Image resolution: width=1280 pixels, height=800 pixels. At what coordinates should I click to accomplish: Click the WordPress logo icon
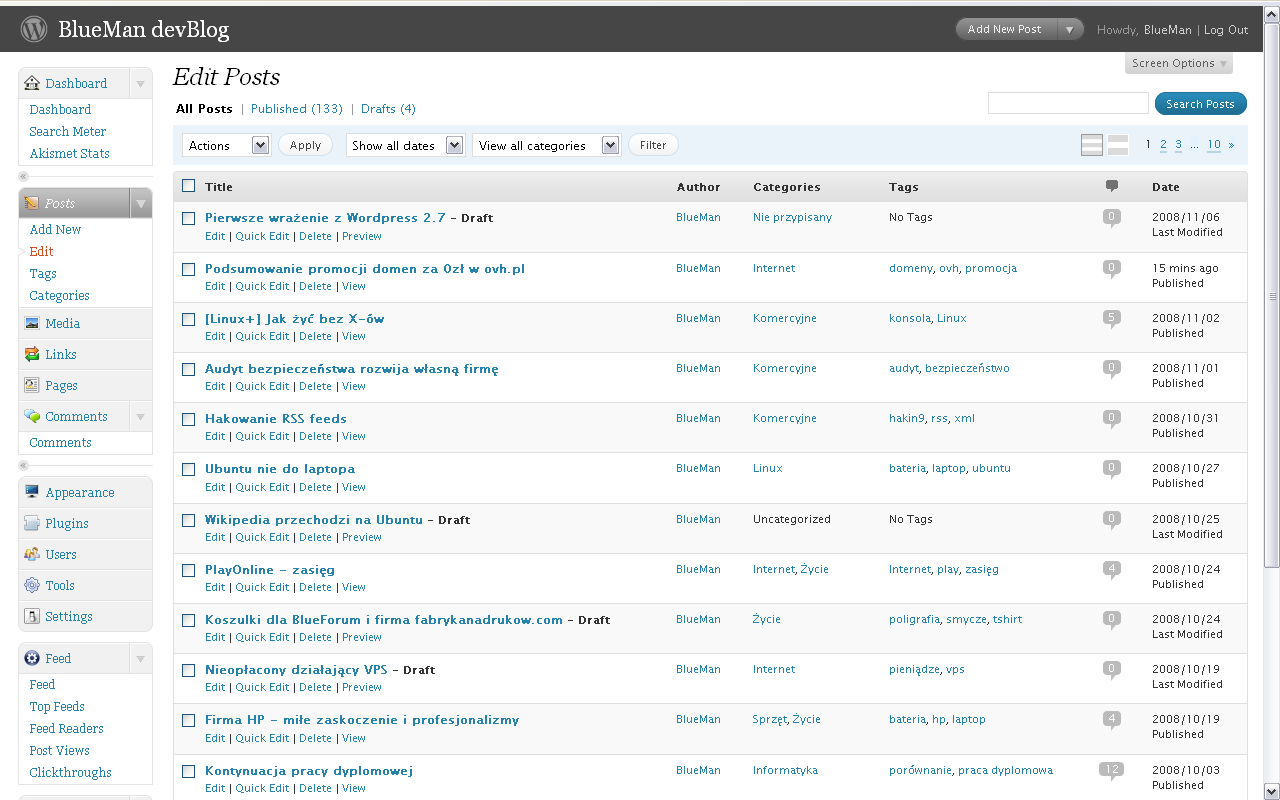34,29
